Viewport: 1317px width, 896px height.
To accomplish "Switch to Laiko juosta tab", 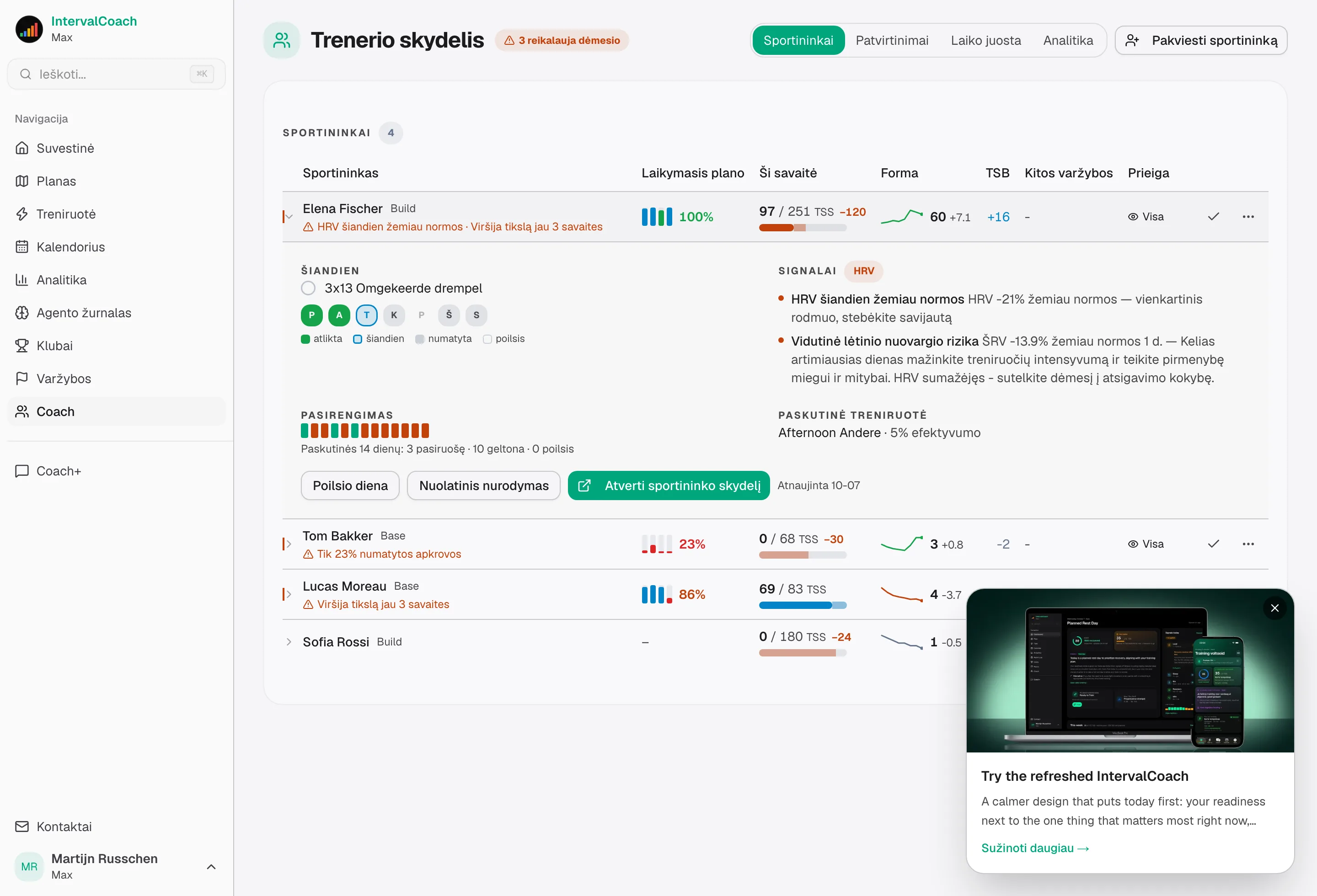I will coord(985,41).
